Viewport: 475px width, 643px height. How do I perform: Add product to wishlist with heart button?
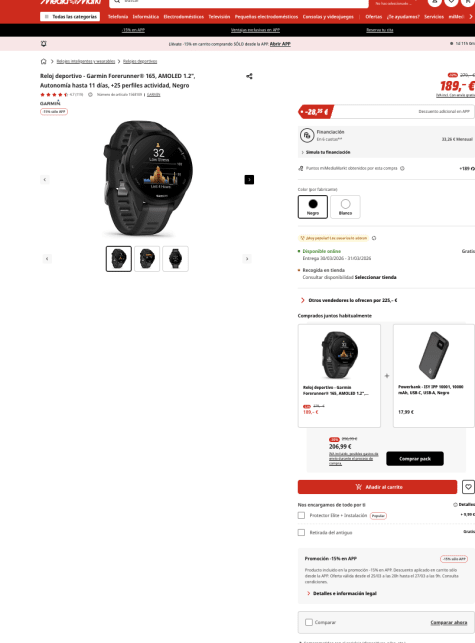click(468, 487)
